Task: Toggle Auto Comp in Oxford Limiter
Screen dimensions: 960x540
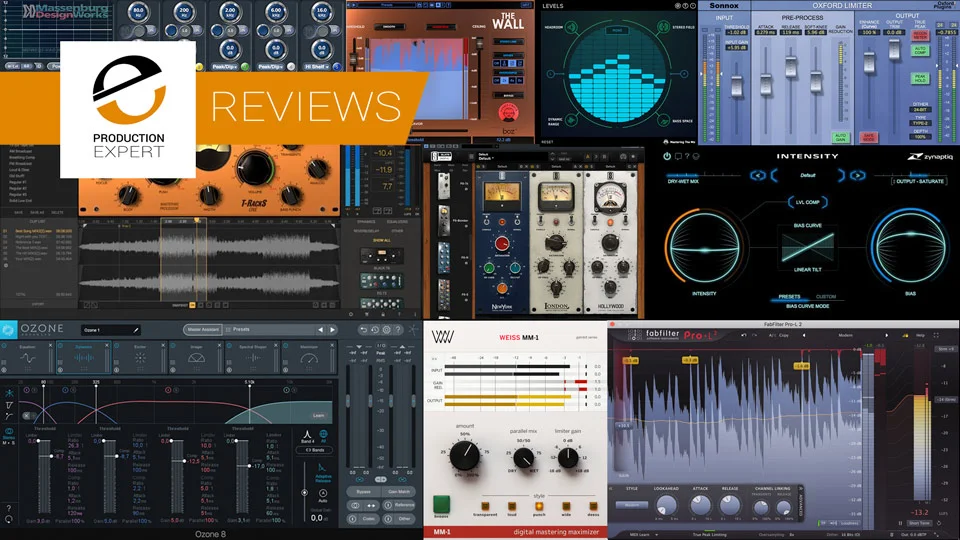Action: (x=920, y=50)
